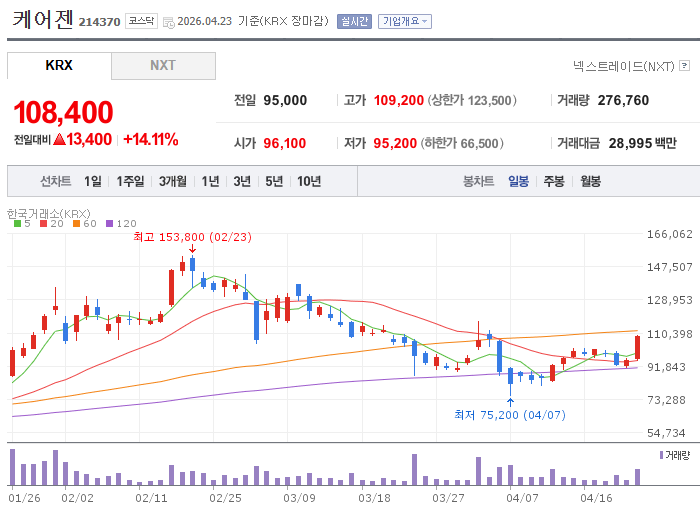Click the 최고 153,800 (02/23) annotation

coord(192,237)
